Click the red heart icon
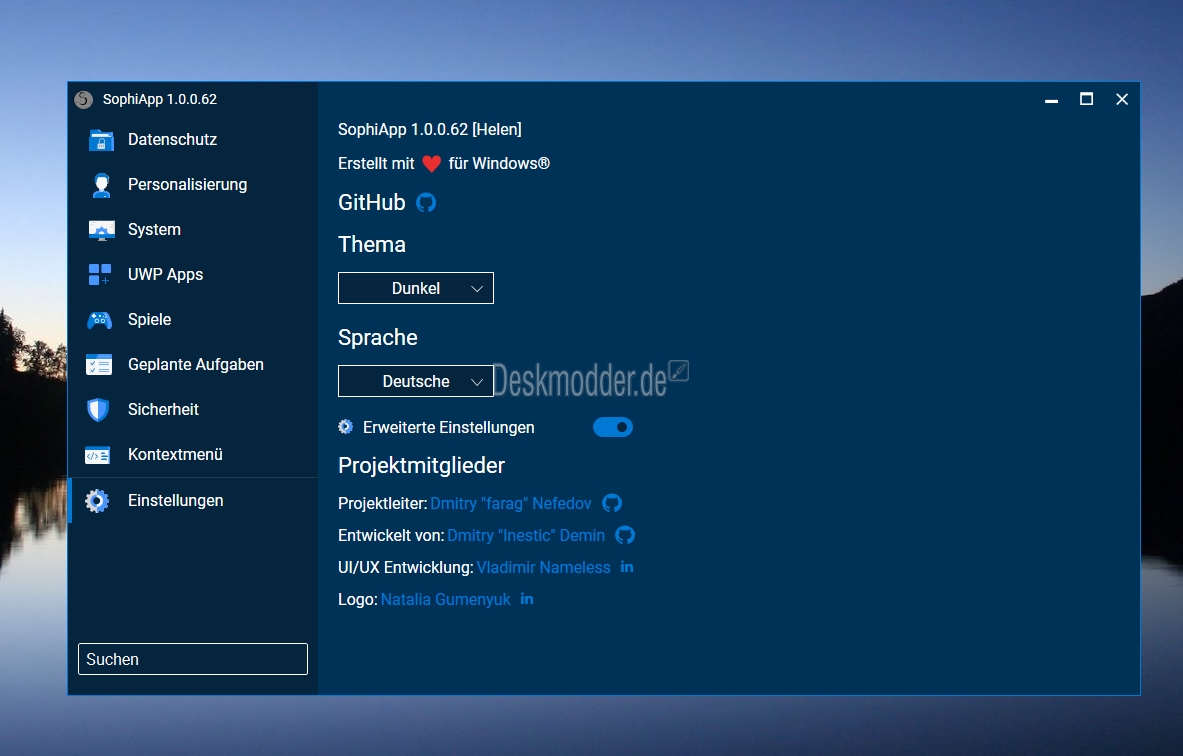The height and width of the screenshot is (756, 1183). coord(432,164)
